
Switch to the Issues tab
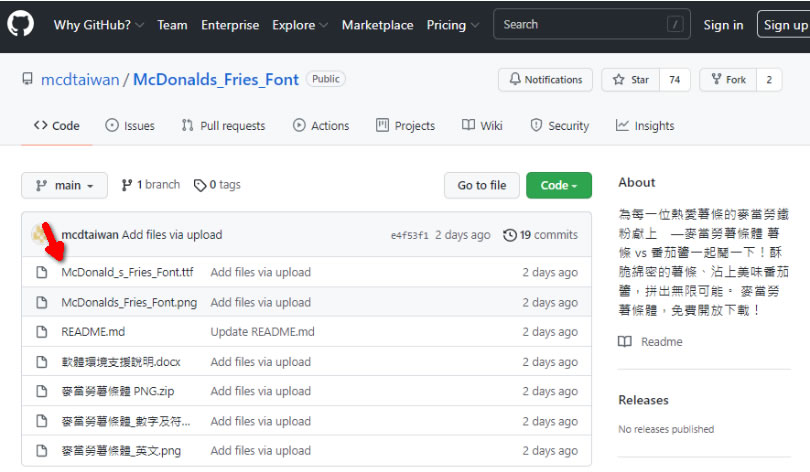pyautogui.click(x=130, y=125)
